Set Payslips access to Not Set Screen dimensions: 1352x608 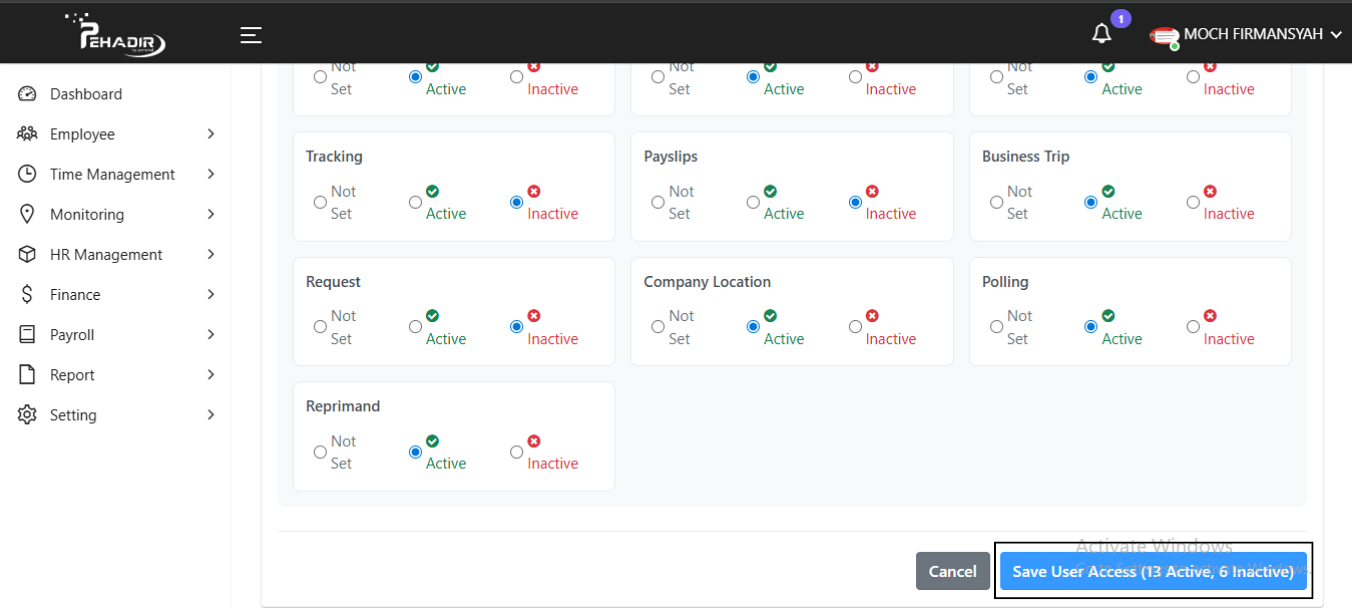(658, 202)
